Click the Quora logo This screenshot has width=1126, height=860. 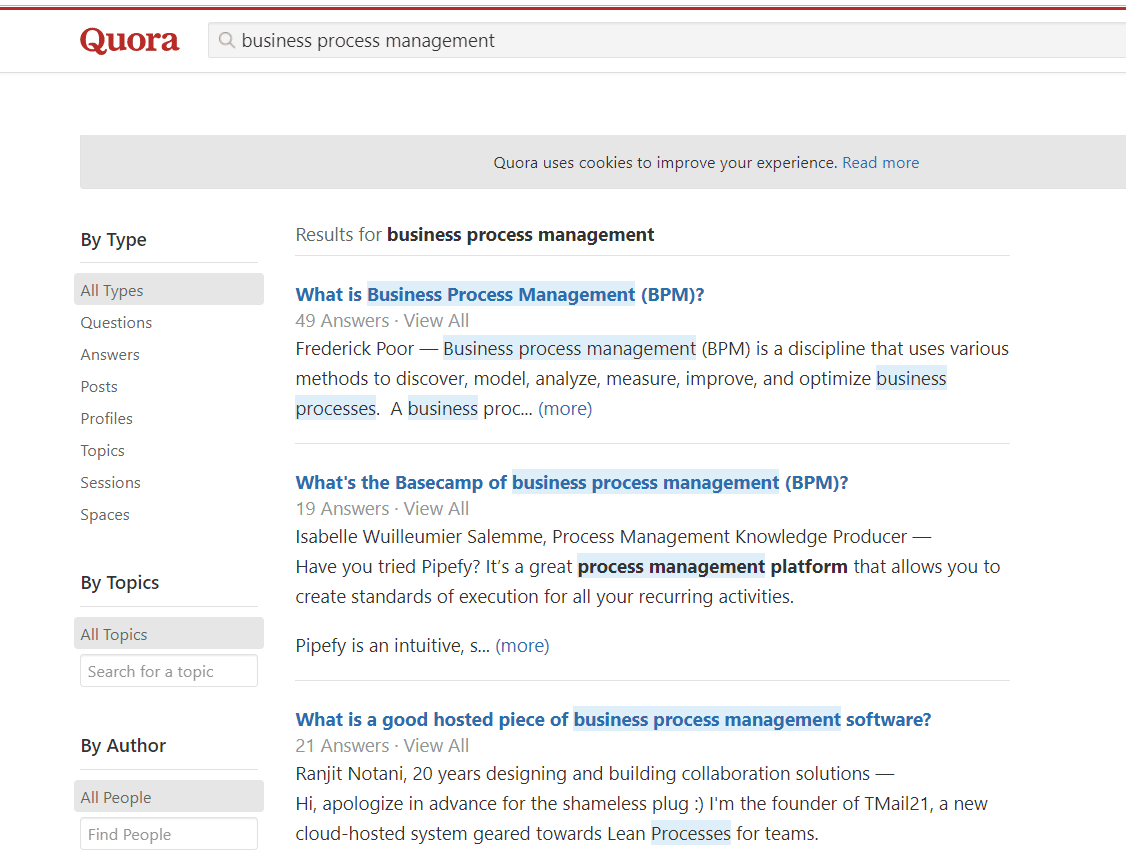[x=129, y=40]
